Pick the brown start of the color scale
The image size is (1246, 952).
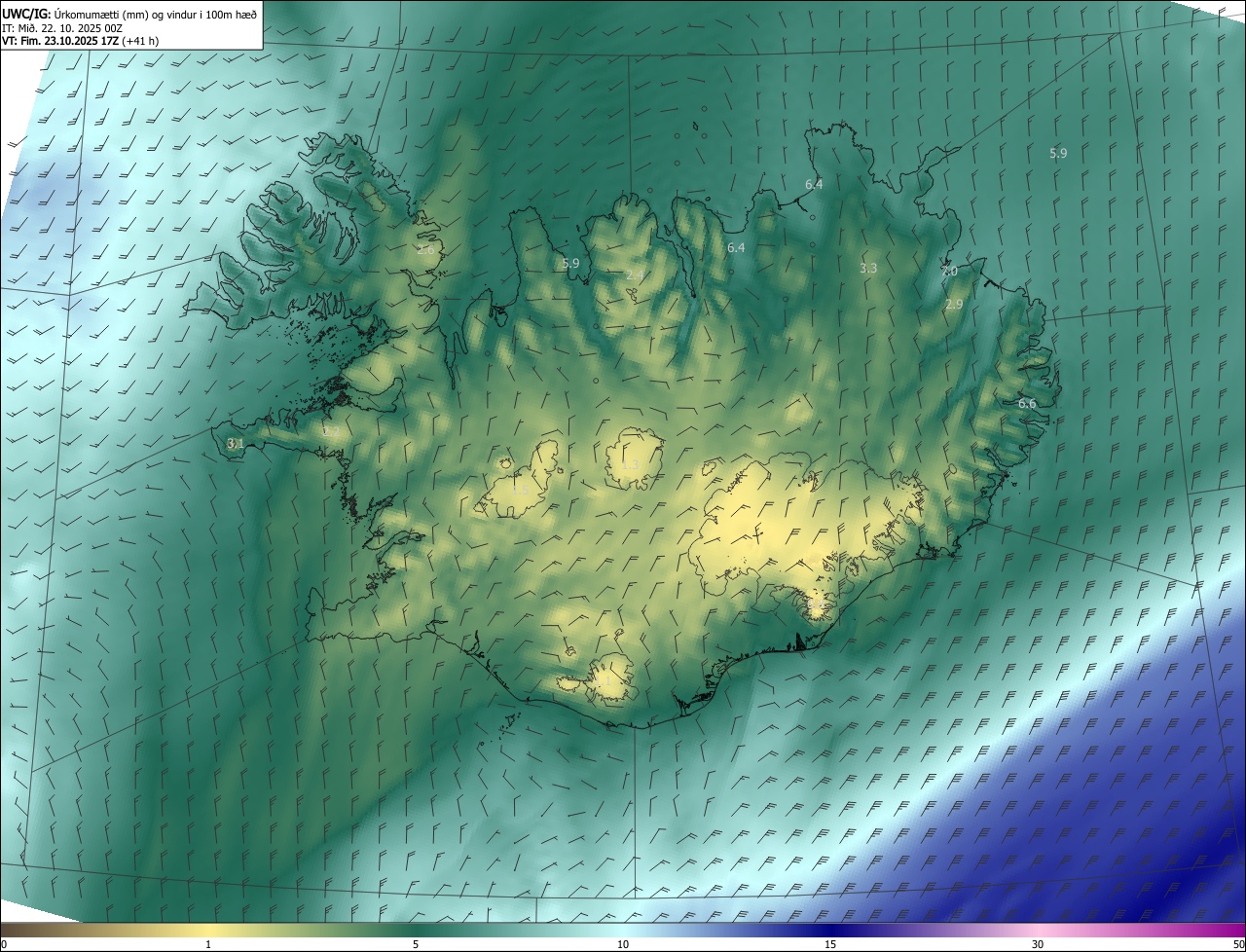19,930
